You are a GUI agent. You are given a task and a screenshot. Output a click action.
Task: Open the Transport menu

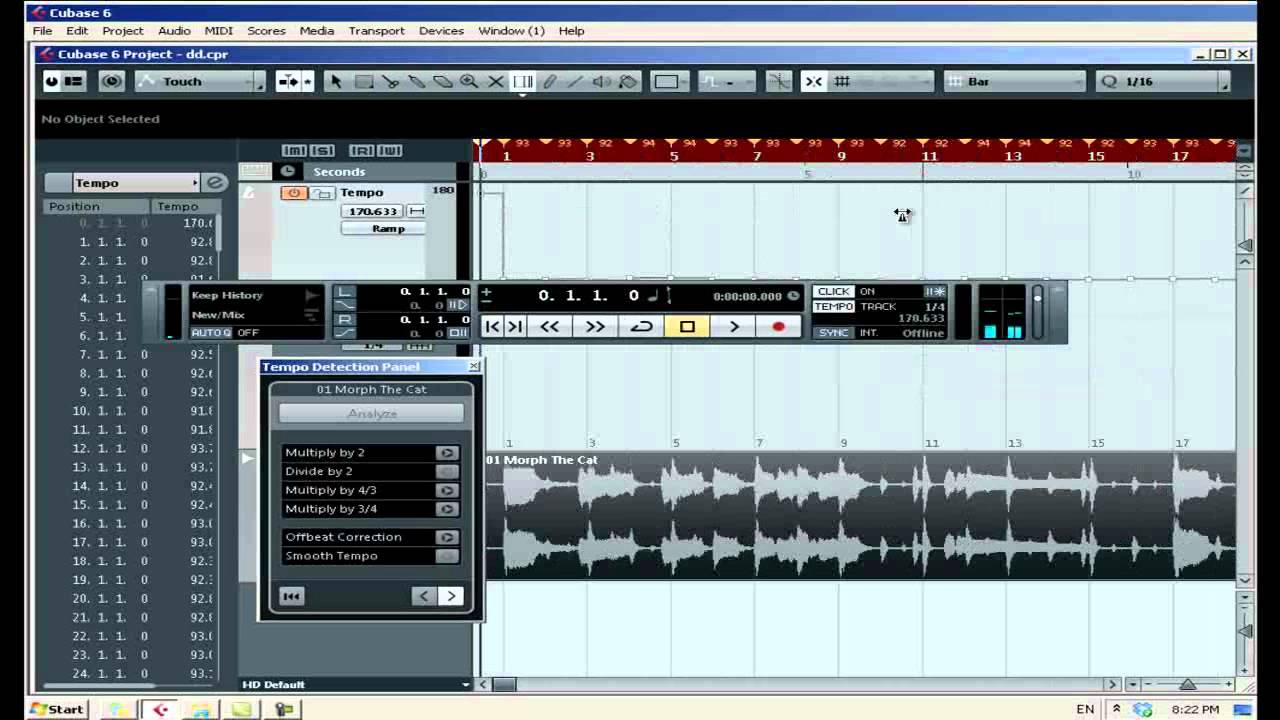(376, 30)
